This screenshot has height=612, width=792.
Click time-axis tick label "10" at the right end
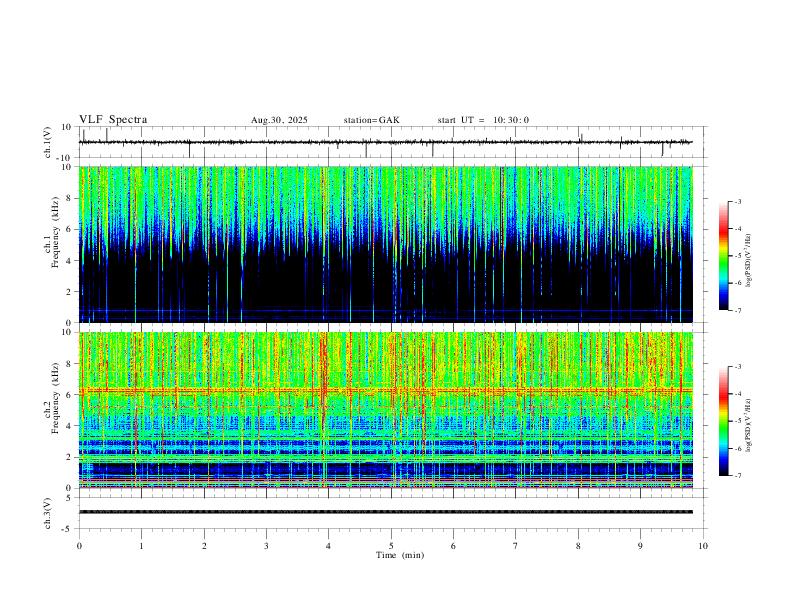click(x=703, y=546)
